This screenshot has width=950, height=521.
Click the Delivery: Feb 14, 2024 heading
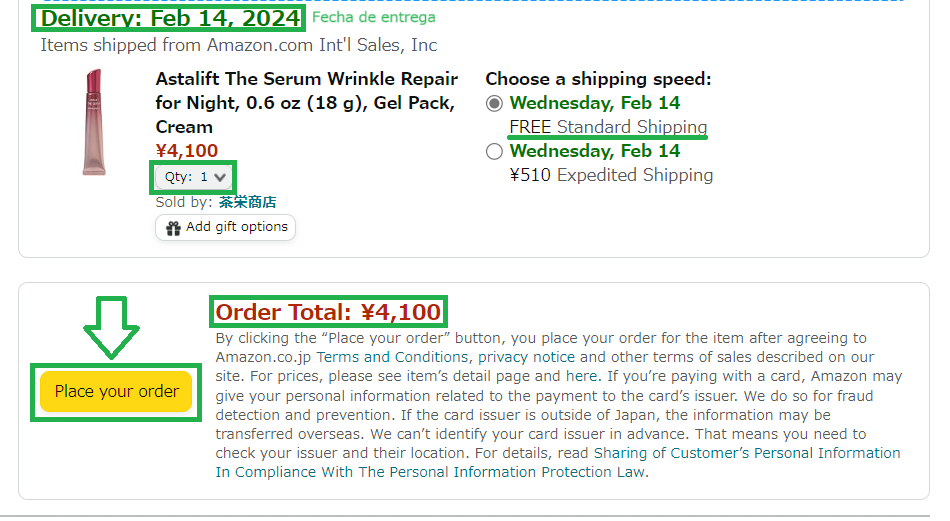(170, 18)
